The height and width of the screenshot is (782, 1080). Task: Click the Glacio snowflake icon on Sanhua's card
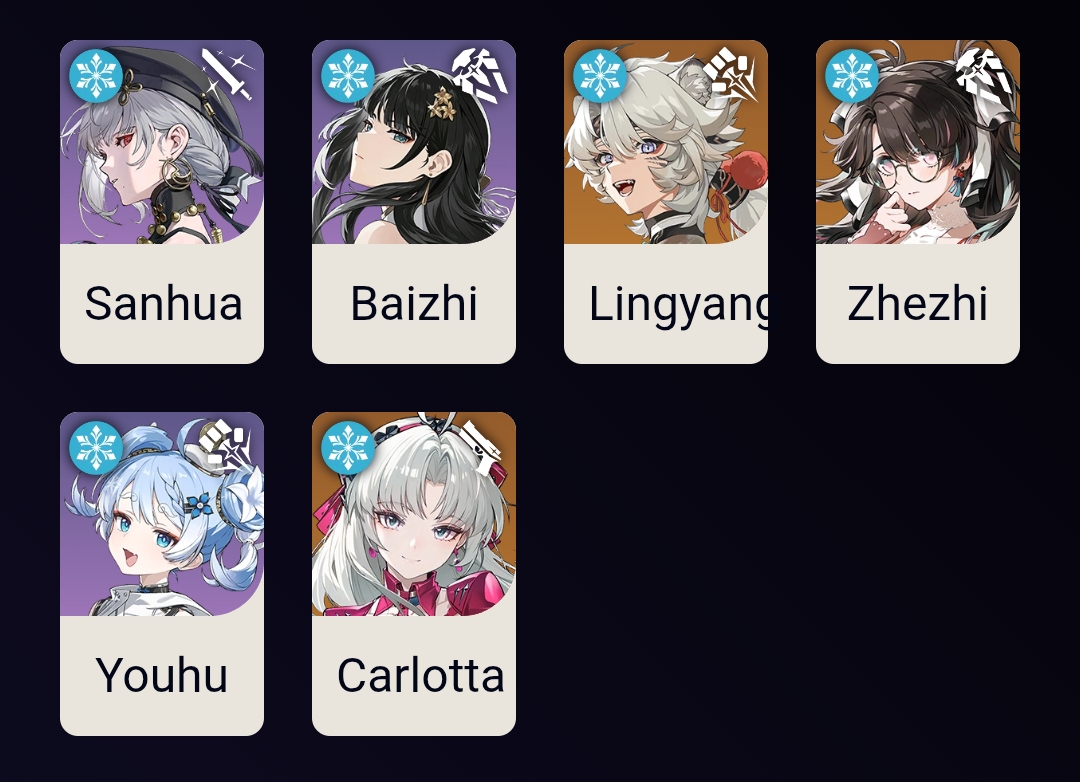[96, 76]
